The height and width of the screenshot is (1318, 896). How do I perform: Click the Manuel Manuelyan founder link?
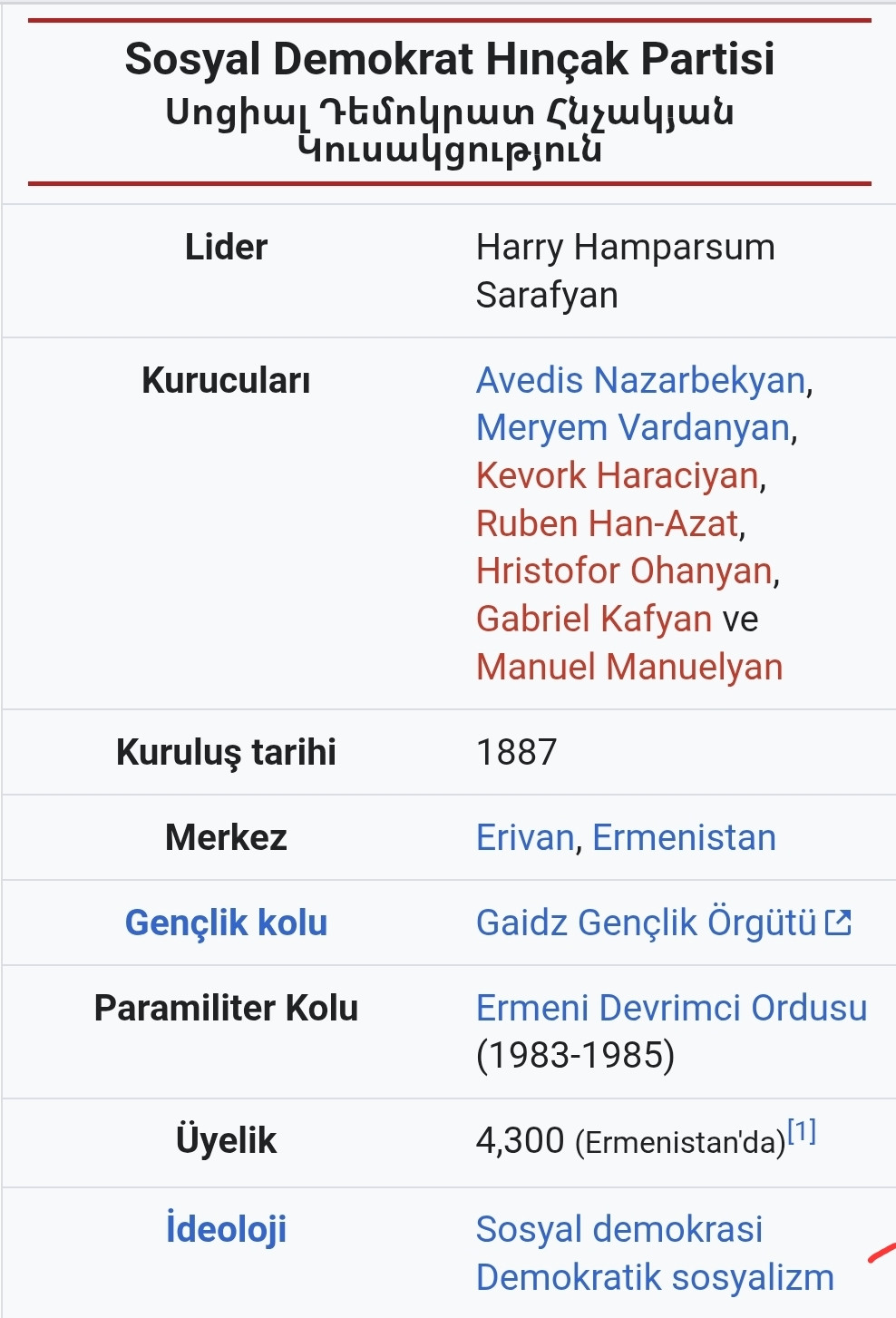pyautogui.click(x=629, y=667)
